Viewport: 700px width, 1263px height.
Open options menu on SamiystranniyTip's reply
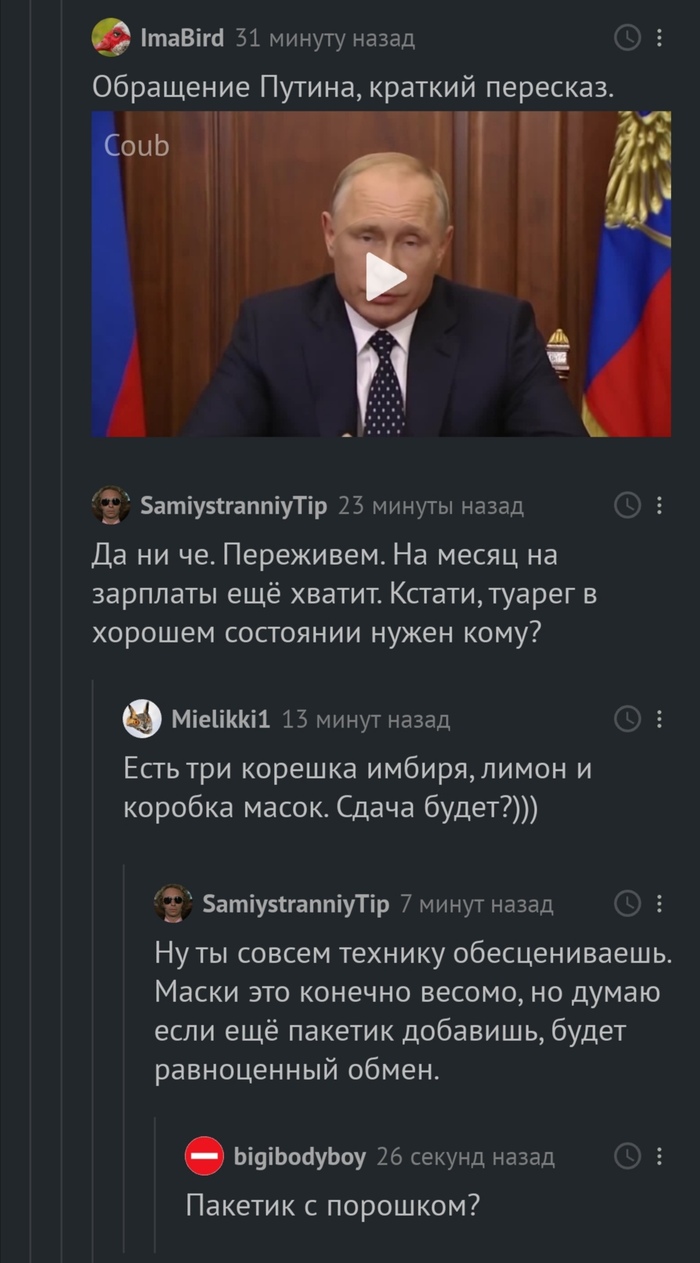658,903
